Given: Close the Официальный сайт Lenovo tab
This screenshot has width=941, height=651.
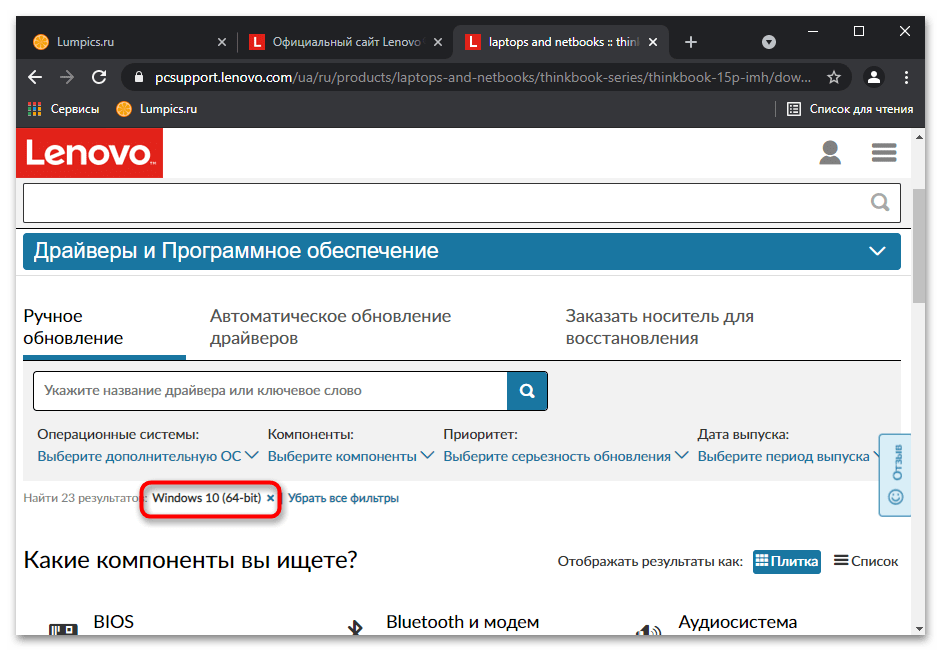Looking at the screenshot, I should [438, 42].
